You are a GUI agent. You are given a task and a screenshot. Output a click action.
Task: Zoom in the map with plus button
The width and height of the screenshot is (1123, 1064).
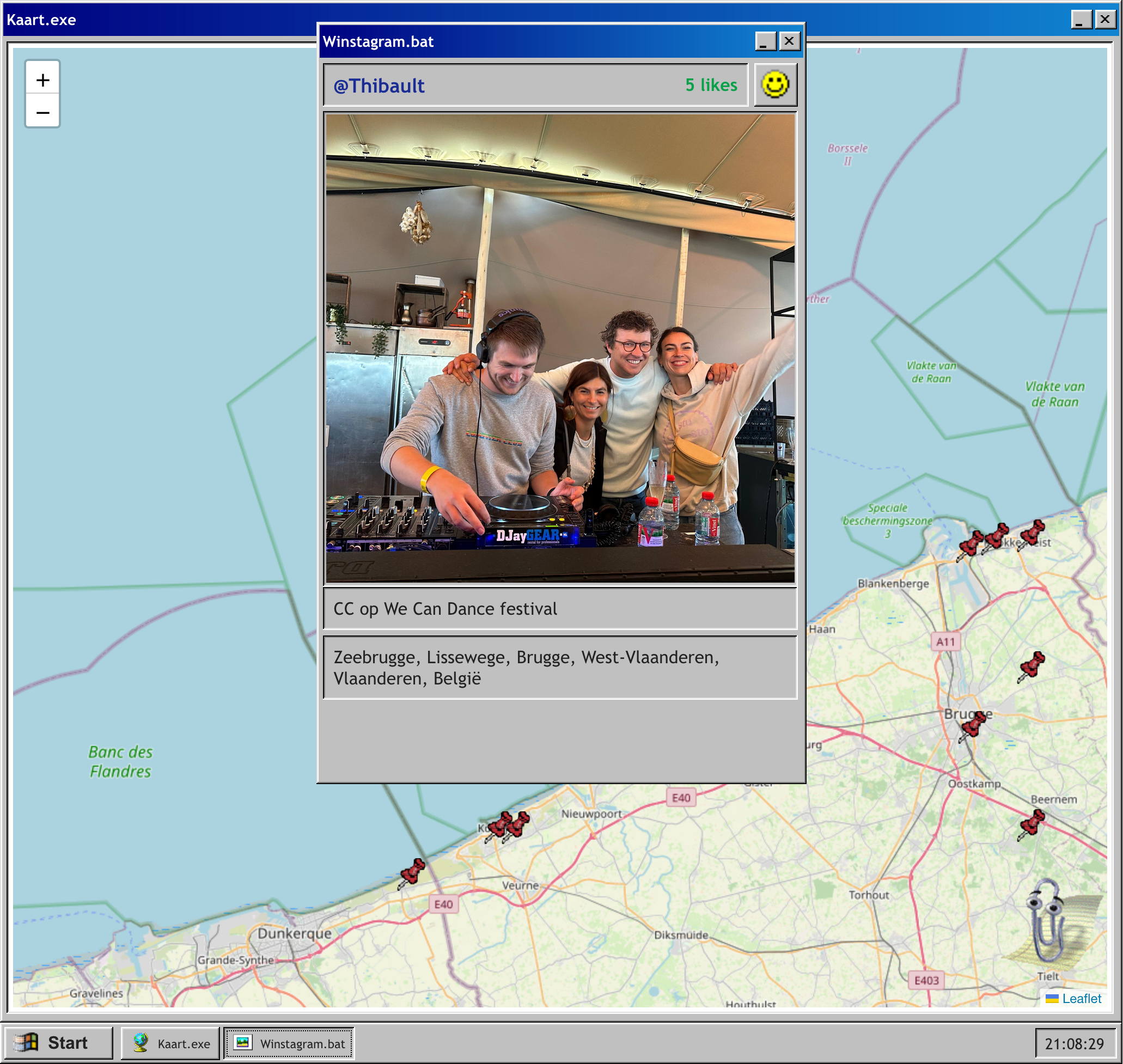click(x=42, y=80)
